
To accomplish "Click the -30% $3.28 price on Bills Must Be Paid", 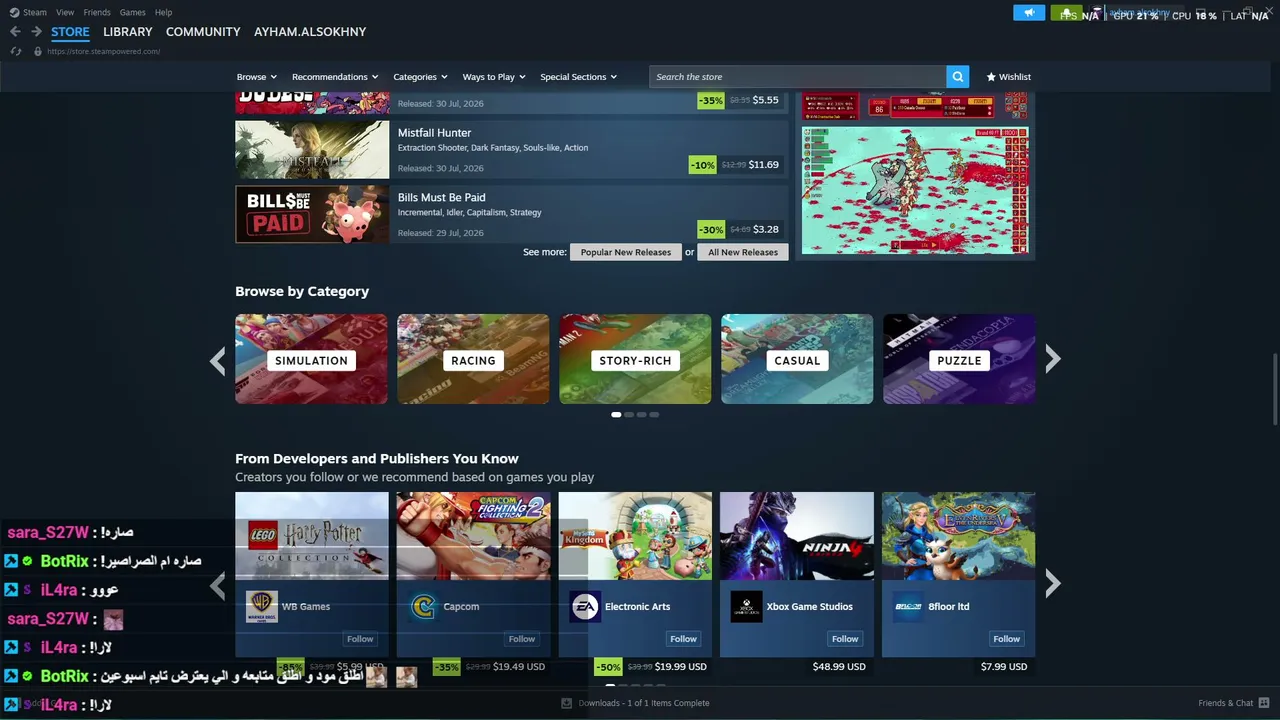I will [x=739, y=230].
